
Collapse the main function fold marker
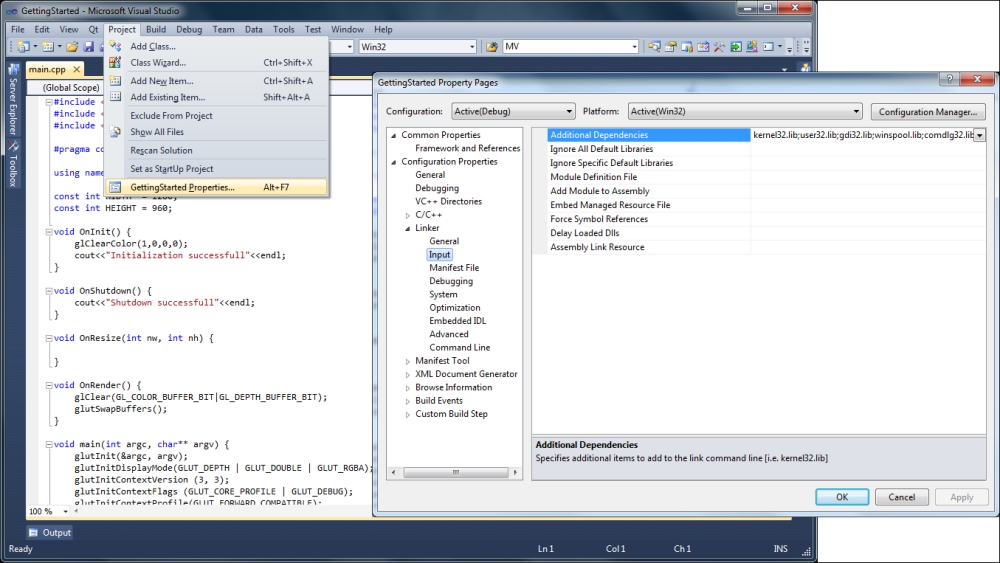click(48, 444)
